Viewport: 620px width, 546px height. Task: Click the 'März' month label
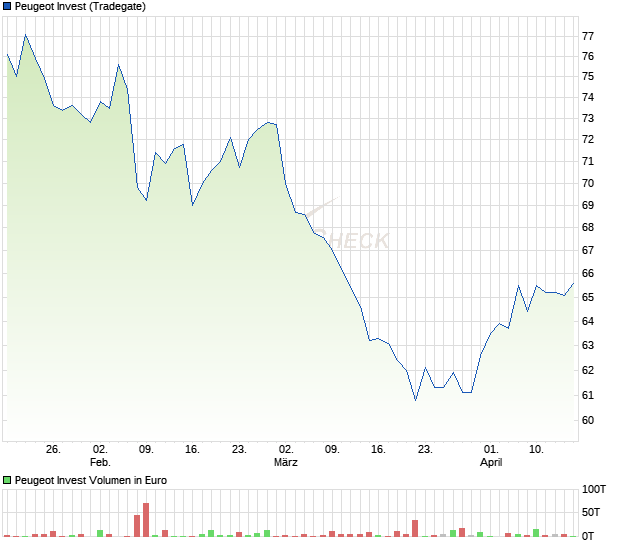pos(286,462)
